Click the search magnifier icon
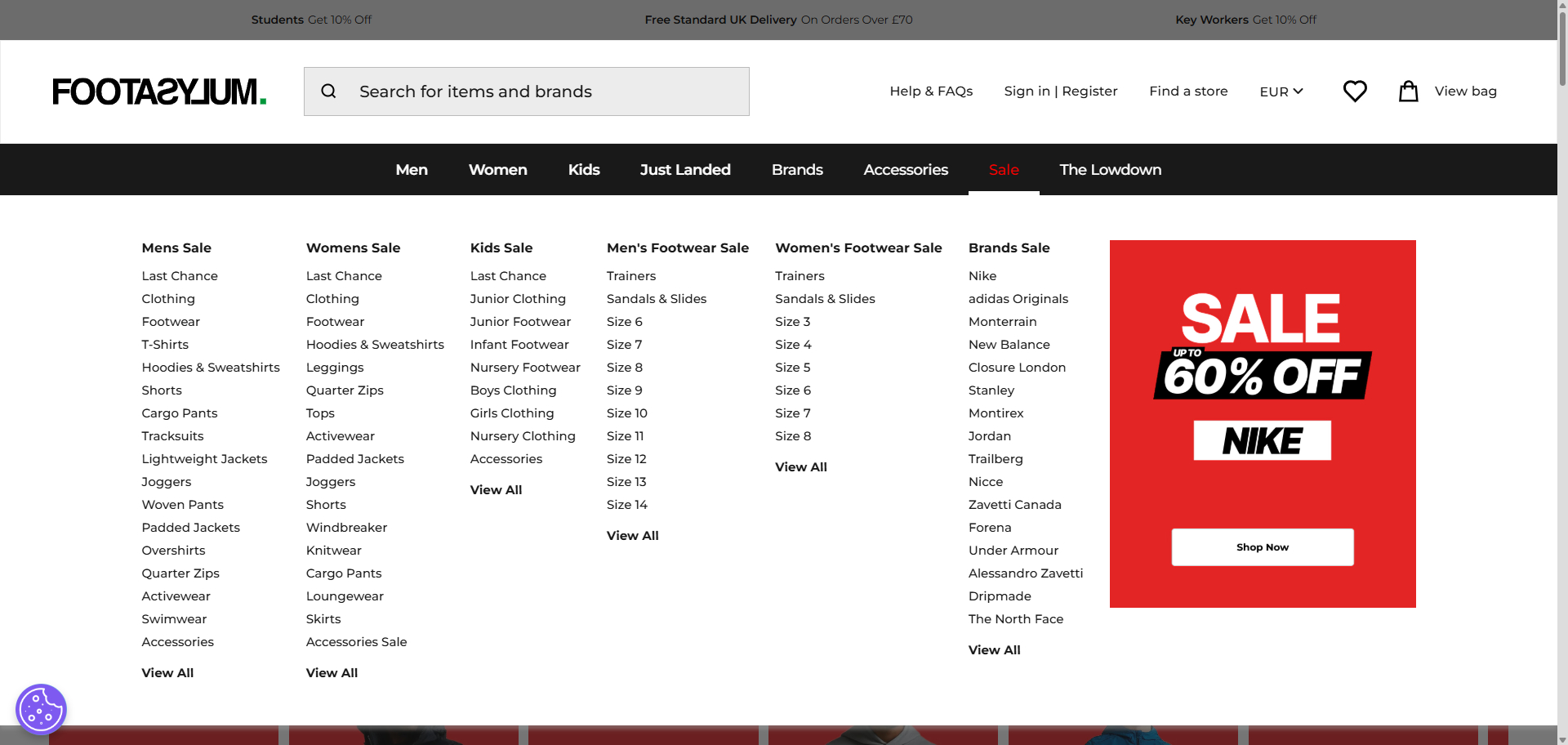Viewport: 1568px width, 745px height. [328, 91]
